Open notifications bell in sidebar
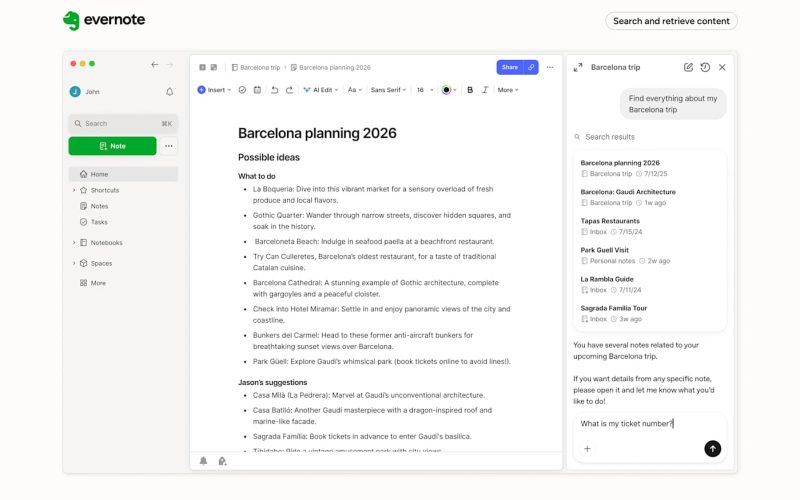The width and height of the screenshot is (800, 500). pos(169,92)
